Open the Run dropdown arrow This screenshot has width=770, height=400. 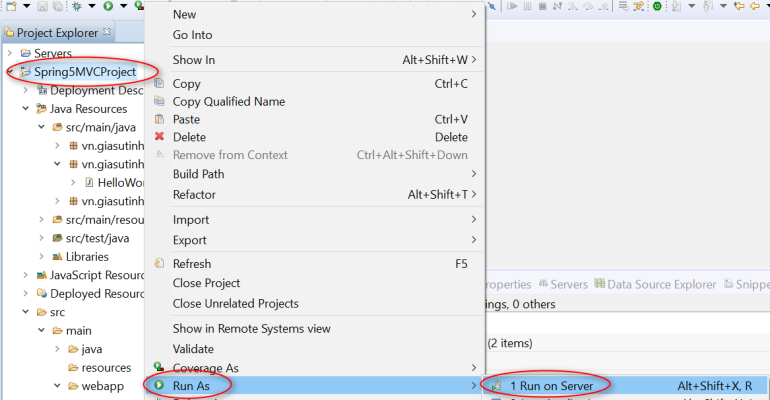pyautogui.click(x=124, y=6)
